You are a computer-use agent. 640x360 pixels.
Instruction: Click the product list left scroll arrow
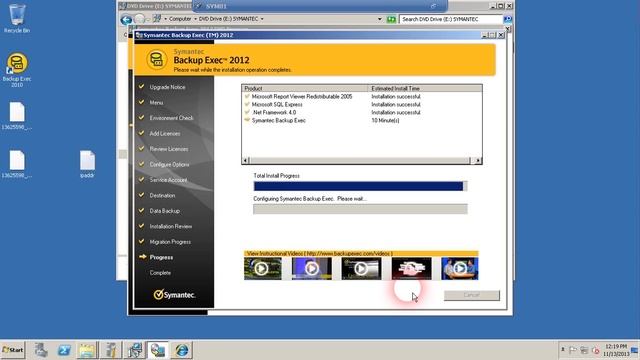tap(245, 160)
